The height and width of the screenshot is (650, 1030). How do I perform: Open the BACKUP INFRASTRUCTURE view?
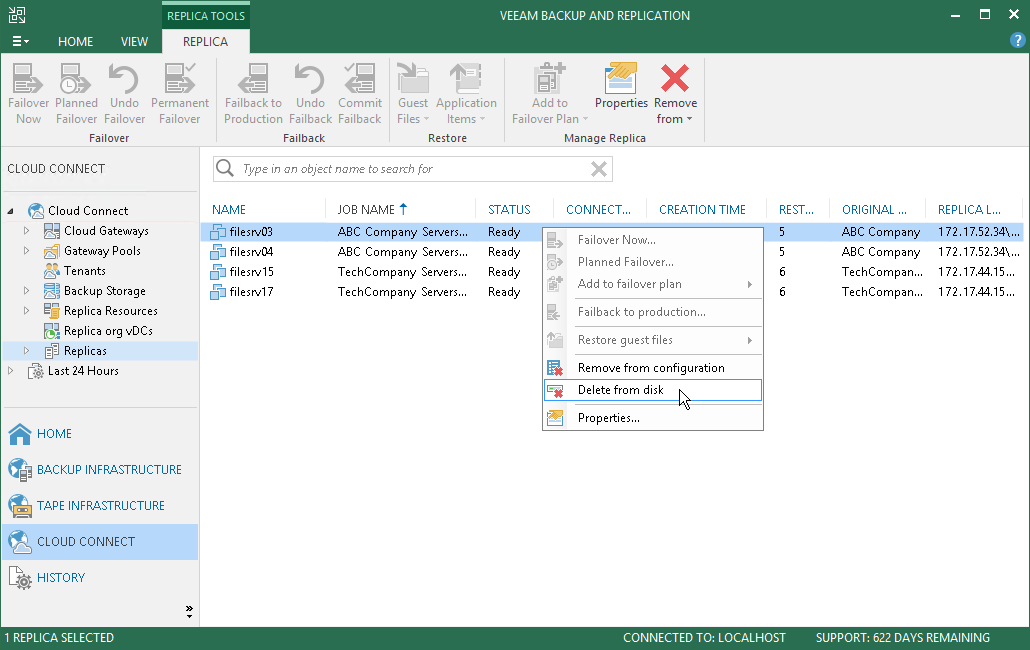tap(101, 469)
